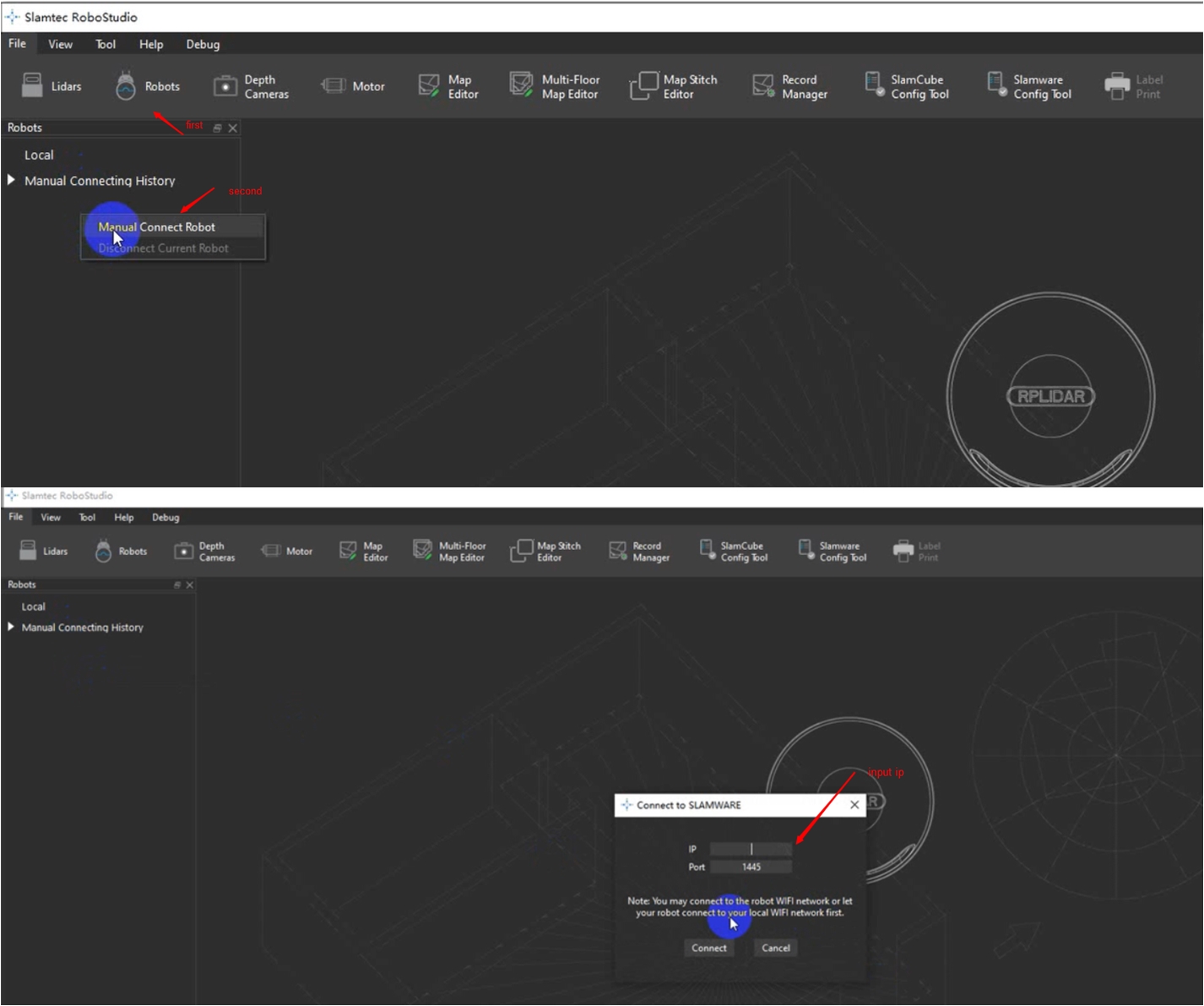Select Local item in lower Robots panel
This screenshot has width=1204, height=1006.
(34, 606)
